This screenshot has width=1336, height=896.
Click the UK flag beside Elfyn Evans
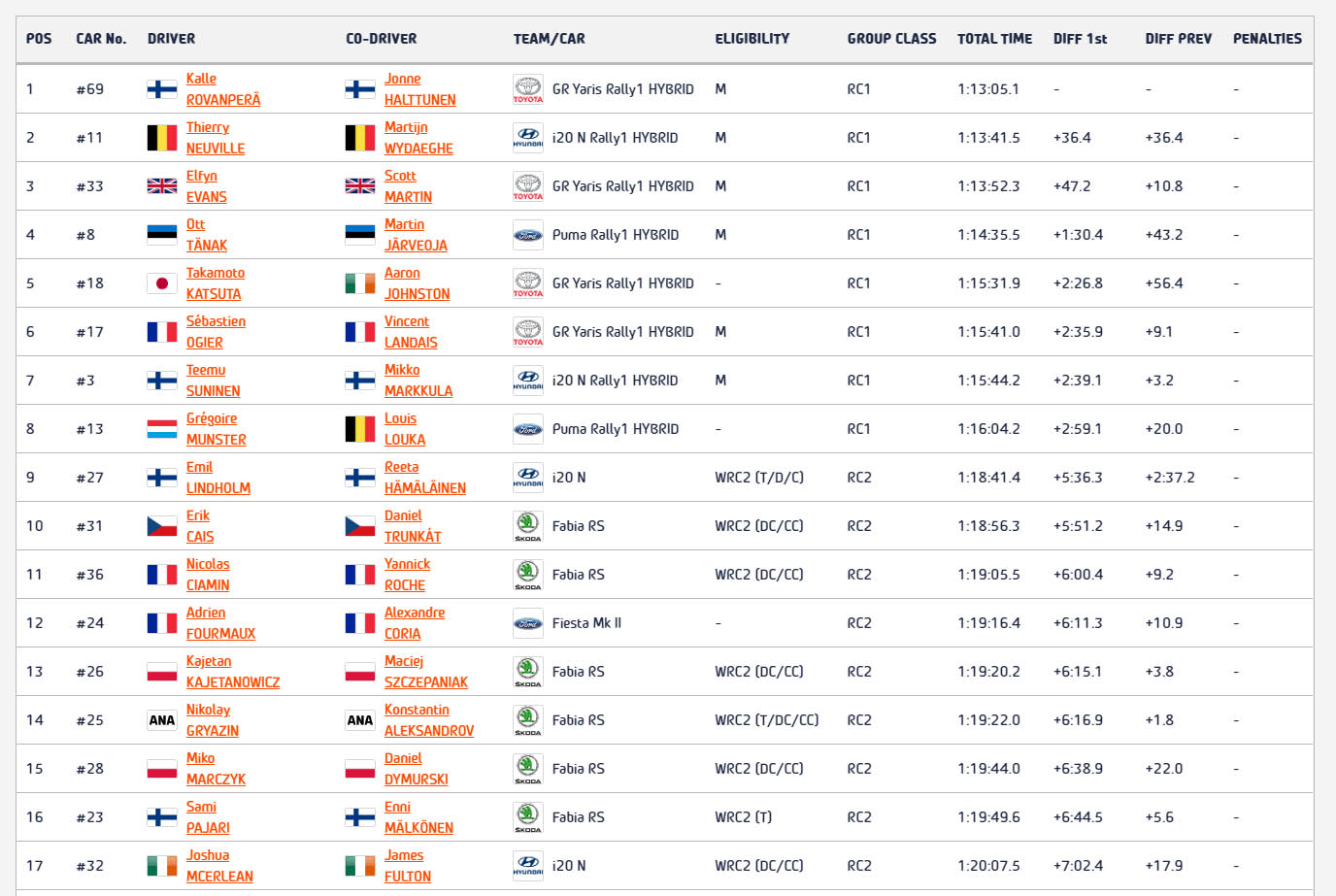161,186
